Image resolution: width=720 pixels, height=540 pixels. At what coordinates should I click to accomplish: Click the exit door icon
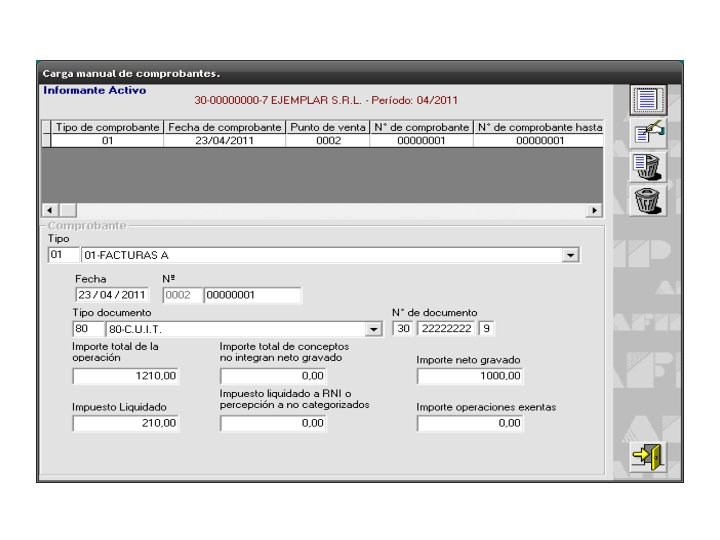(647, 456)
